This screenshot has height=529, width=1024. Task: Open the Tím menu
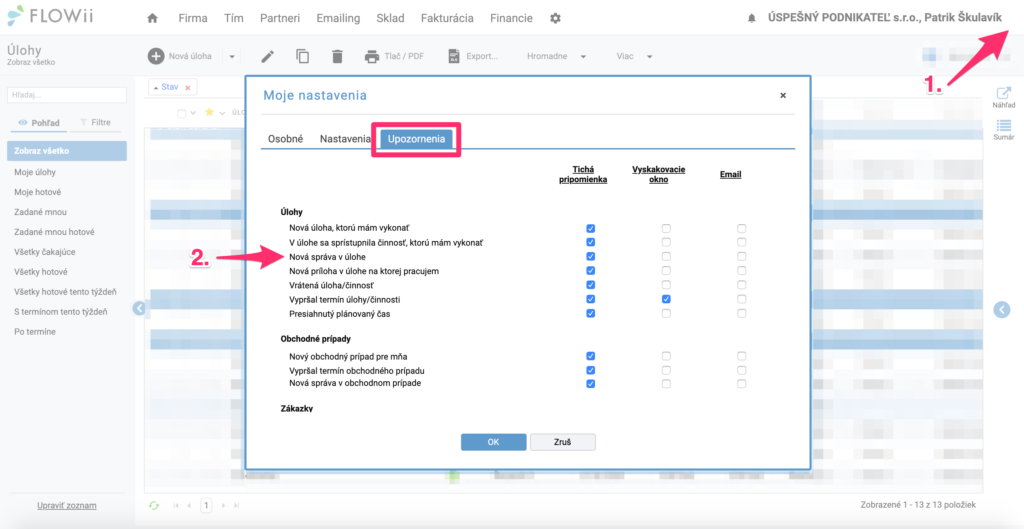coord(233,18)
